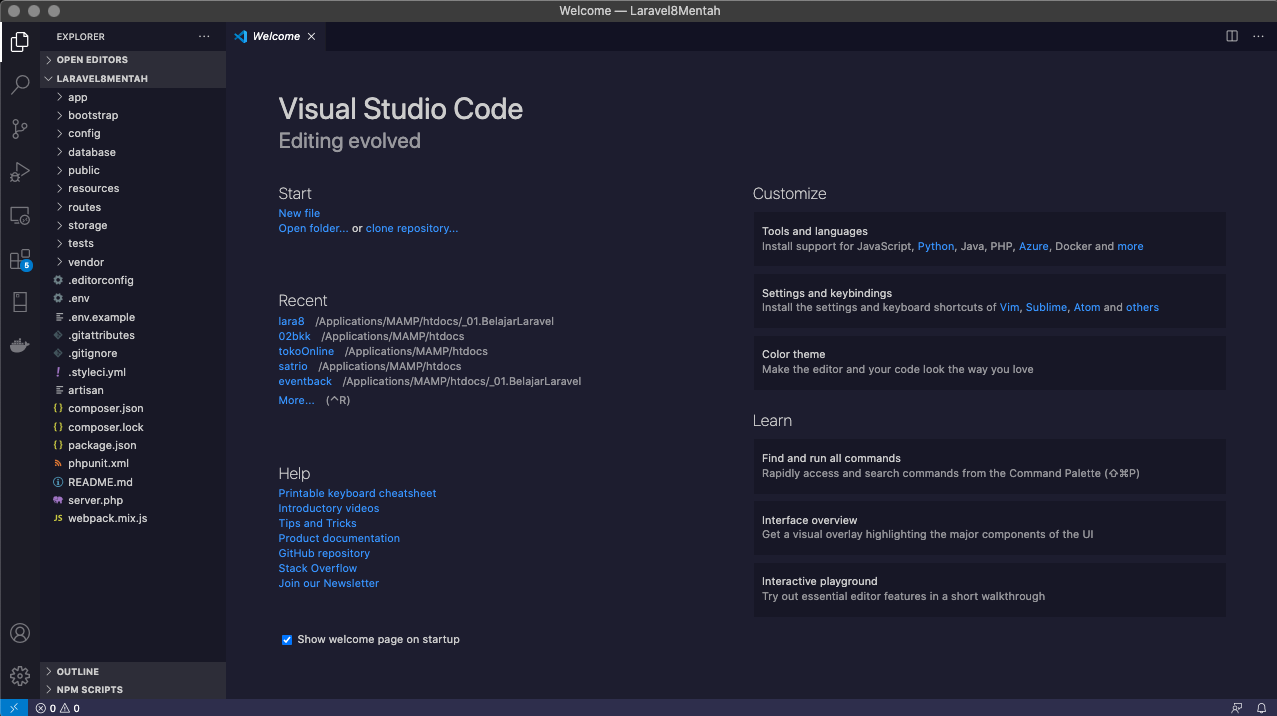Click the New file link

coord(299,213)
